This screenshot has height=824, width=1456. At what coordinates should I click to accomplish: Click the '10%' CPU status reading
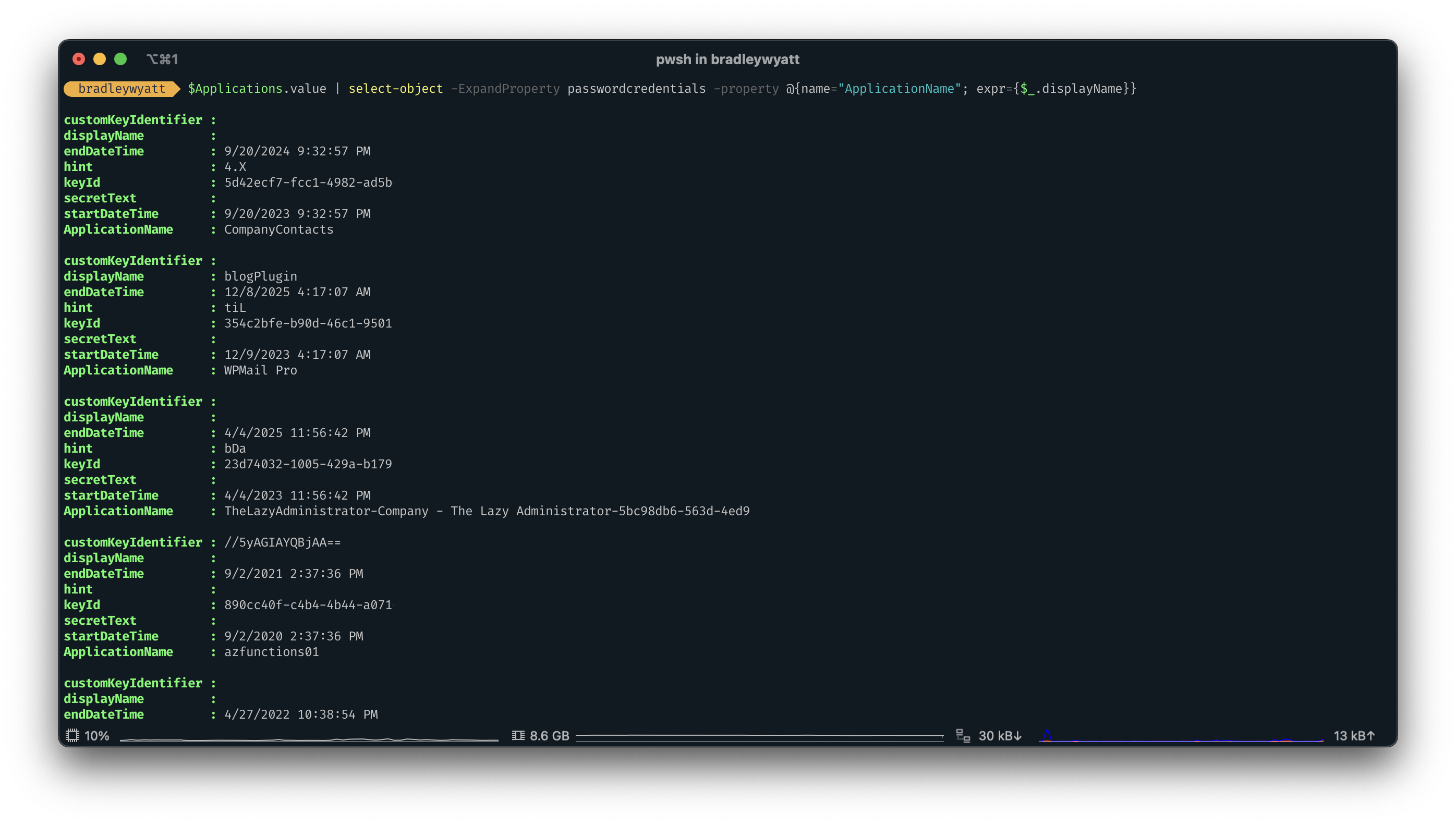tap(97, 736)
